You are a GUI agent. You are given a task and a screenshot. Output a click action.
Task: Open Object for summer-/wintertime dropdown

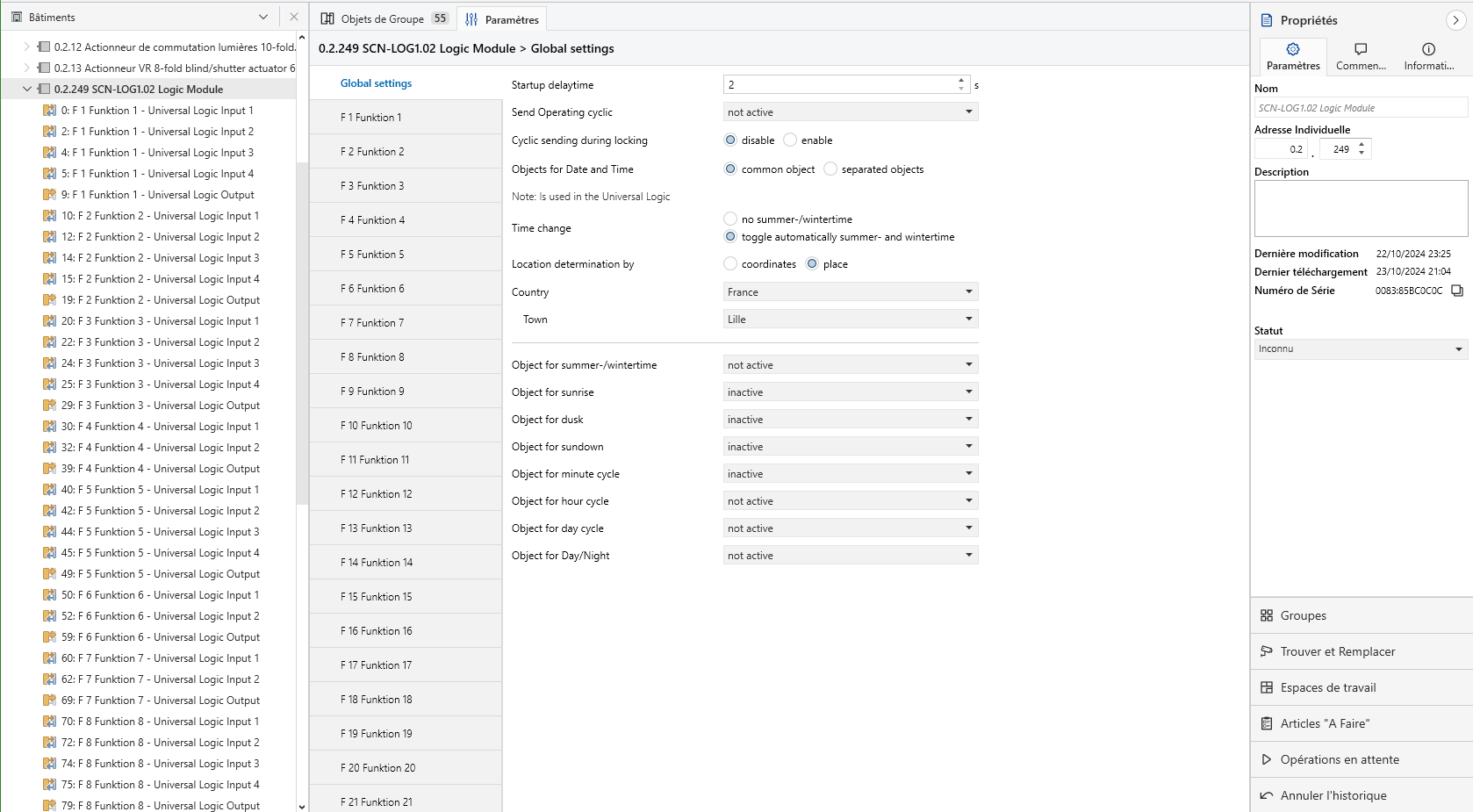pos(851,364)
